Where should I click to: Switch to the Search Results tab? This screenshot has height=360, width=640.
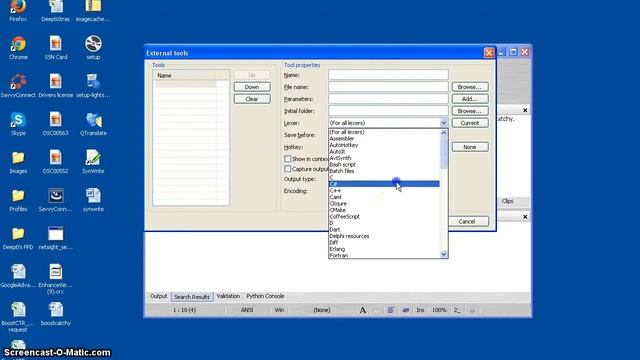coord(192,297)
